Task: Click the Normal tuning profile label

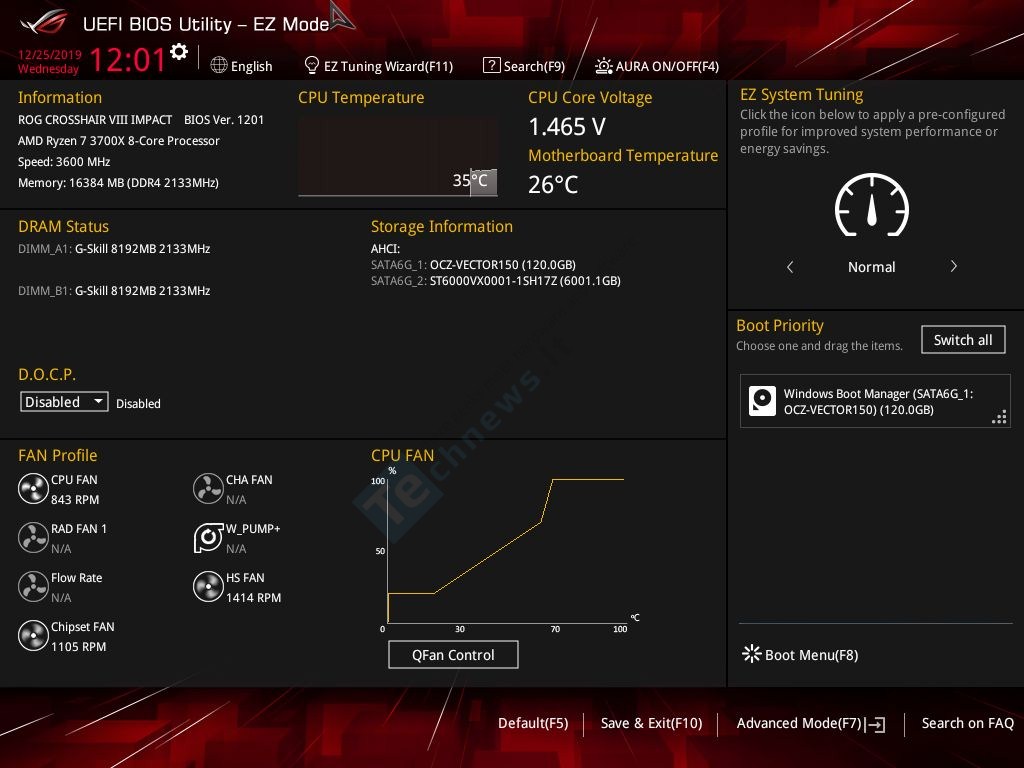Action: click(x=871, y=267)
